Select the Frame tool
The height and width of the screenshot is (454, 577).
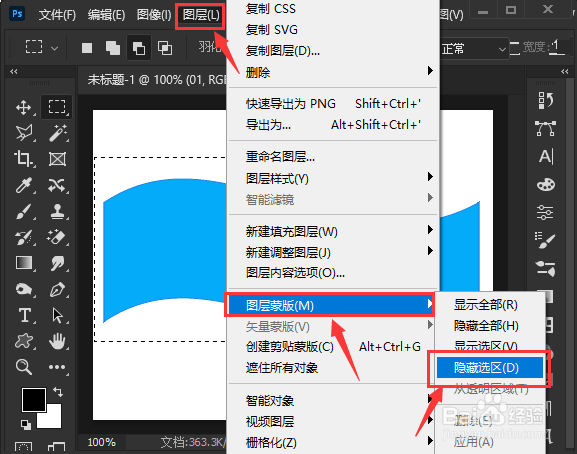[x=58, y=159]
